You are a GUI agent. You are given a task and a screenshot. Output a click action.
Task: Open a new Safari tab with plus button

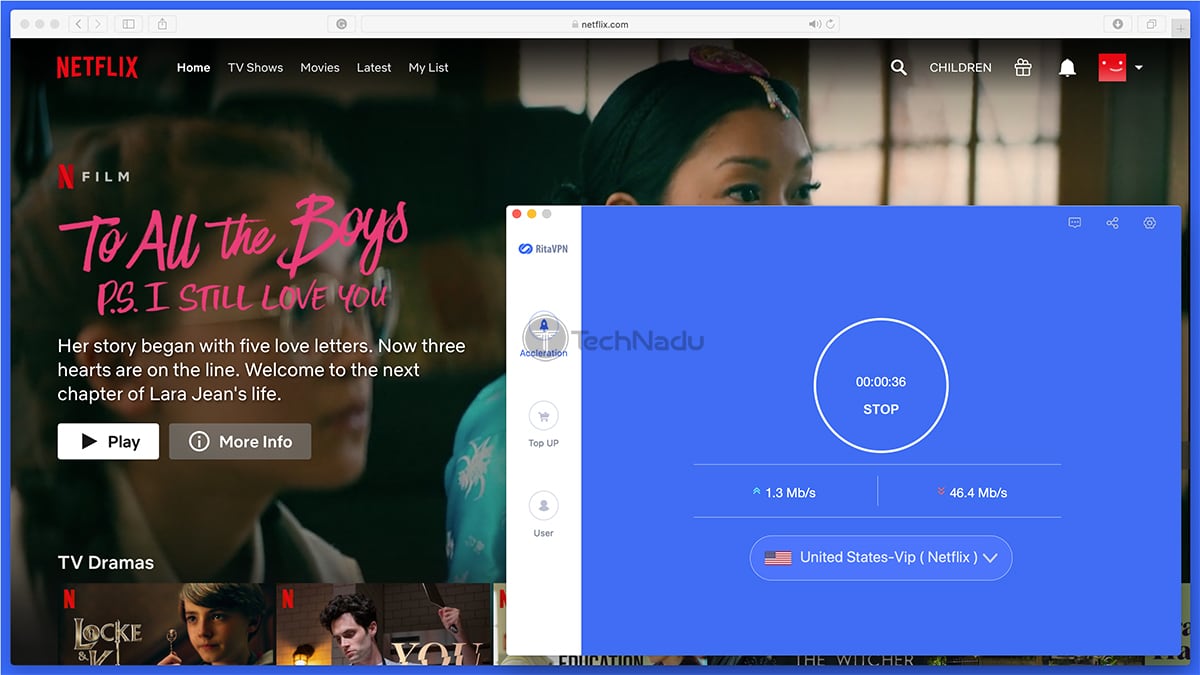1181,29
